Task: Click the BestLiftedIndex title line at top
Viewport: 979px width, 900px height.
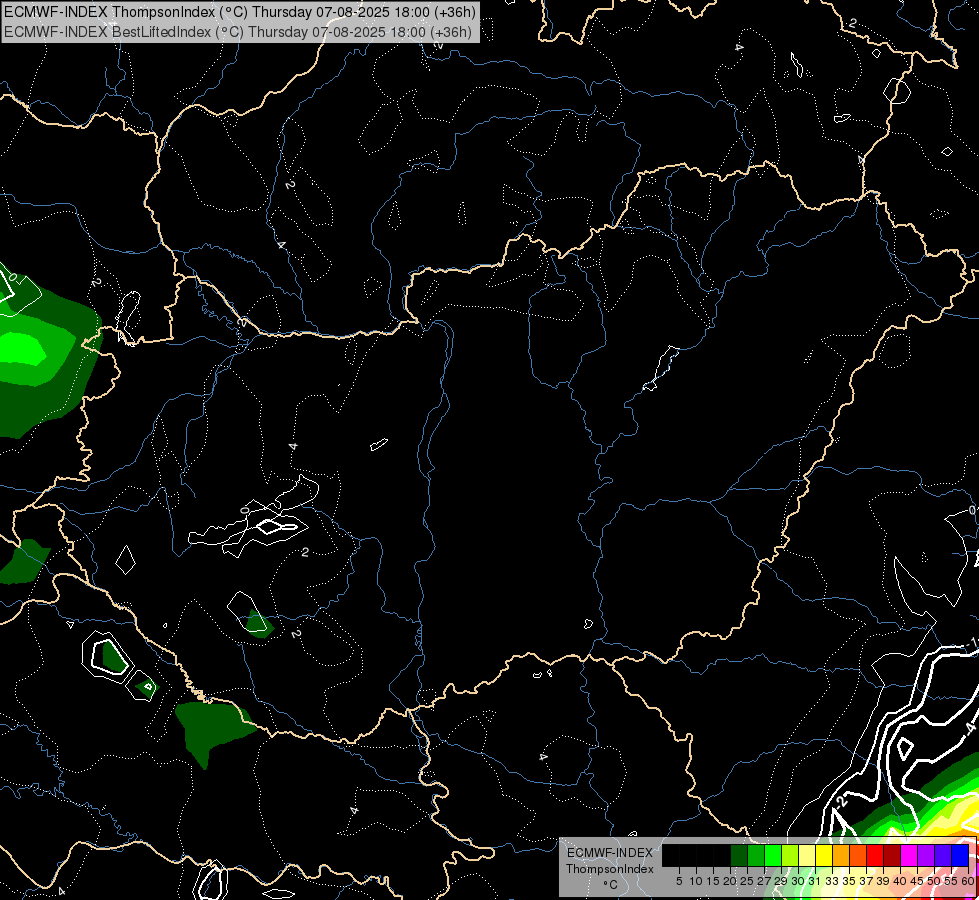Action: click(x=238, y=32)
